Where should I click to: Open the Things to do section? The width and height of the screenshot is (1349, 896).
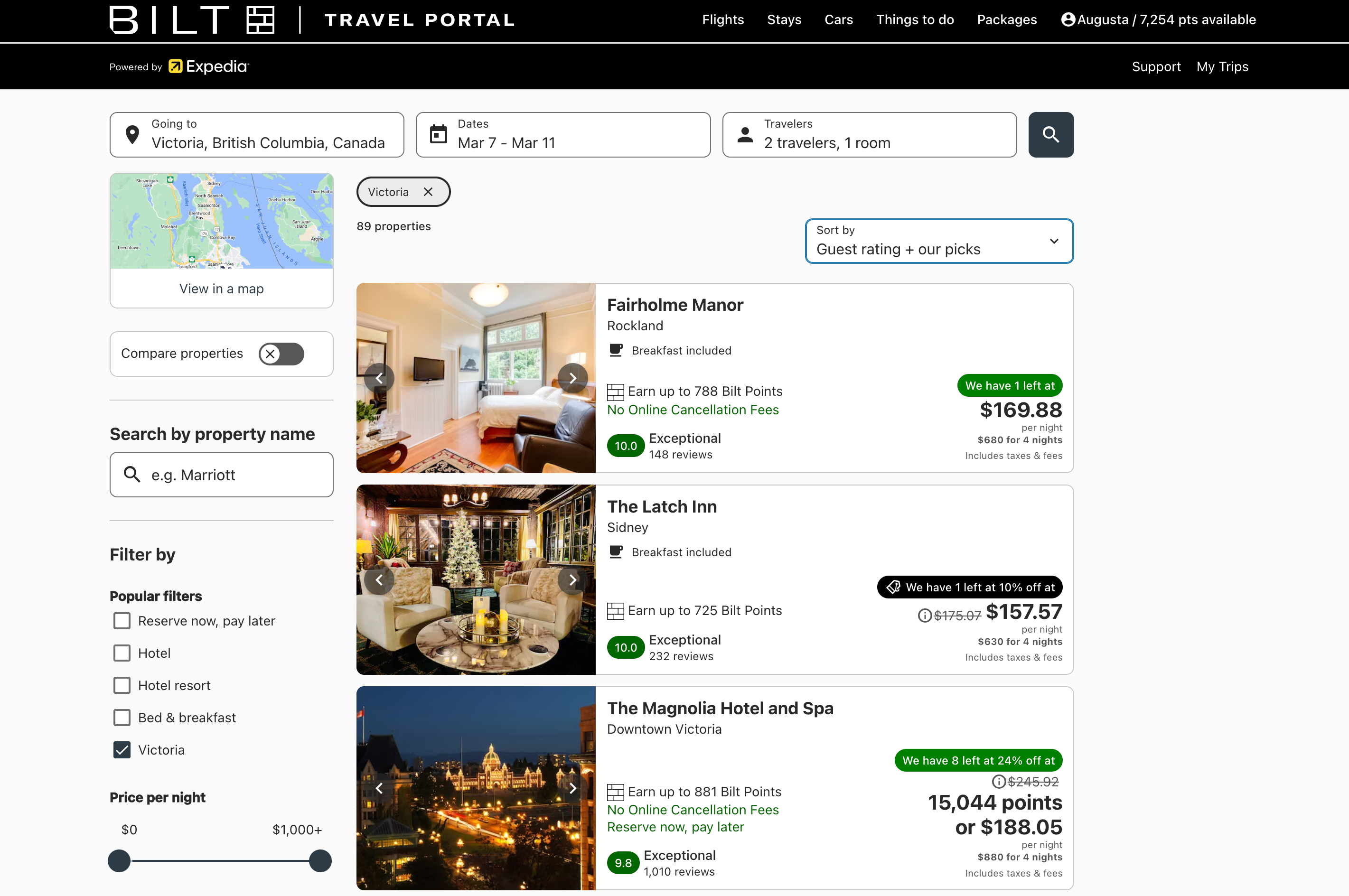[915, 19]
